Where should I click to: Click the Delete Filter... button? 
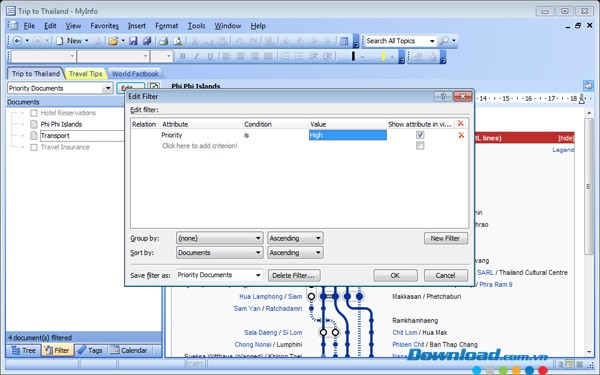pos(294,276)
